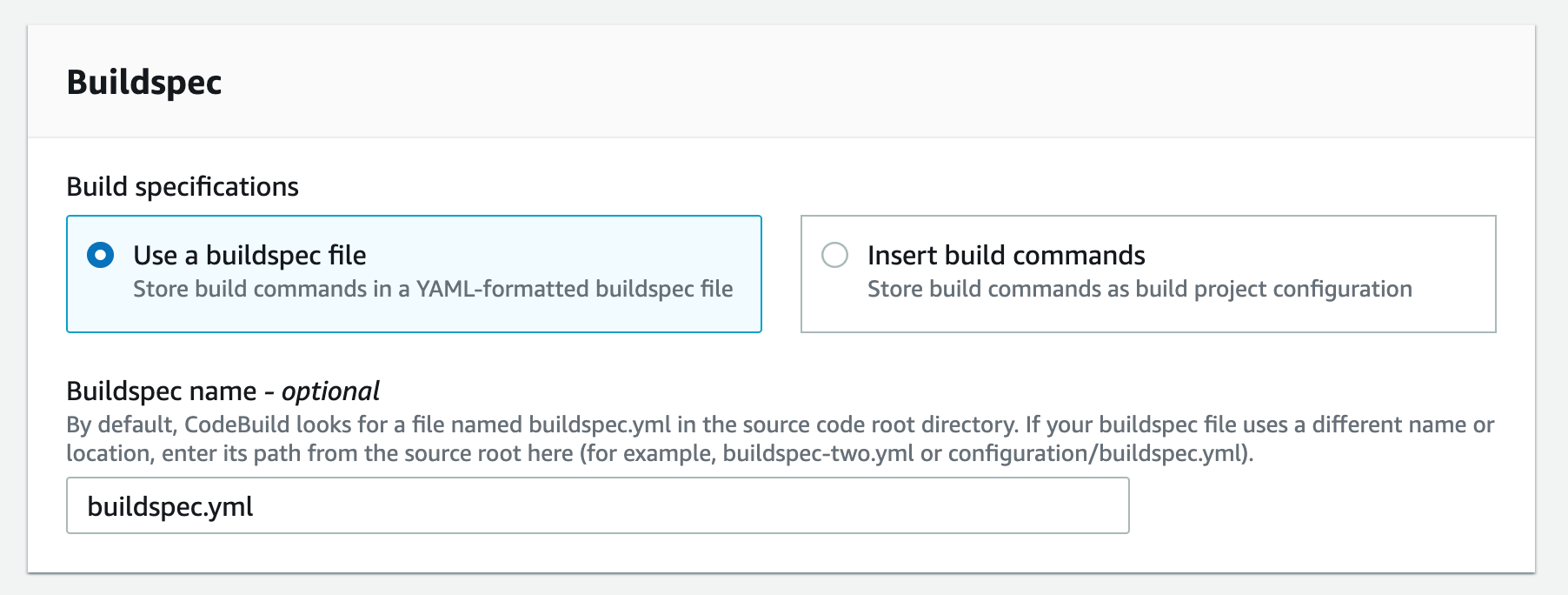Select the 'Use a buildspec file' radio button

click(x=101, y=255)
